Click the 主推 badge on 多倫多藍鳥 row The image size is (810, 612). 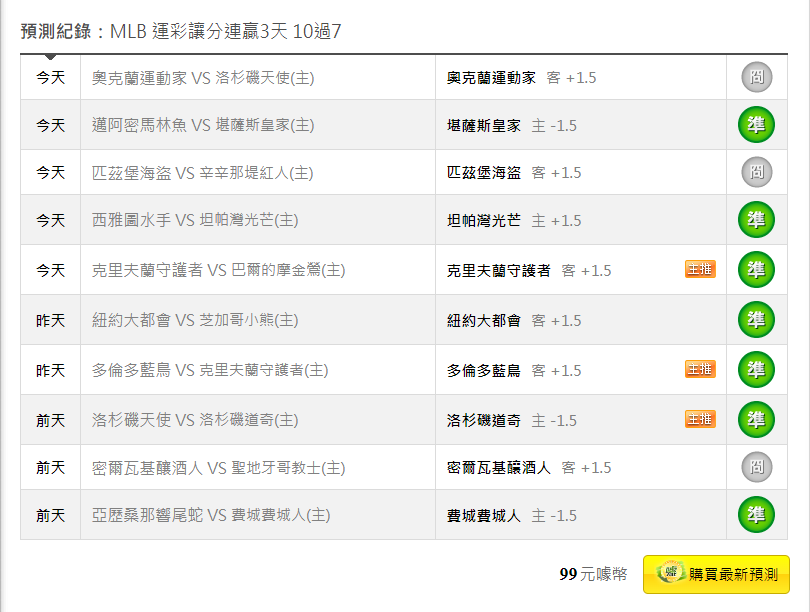pyautogui.click(x=700, y=369)
